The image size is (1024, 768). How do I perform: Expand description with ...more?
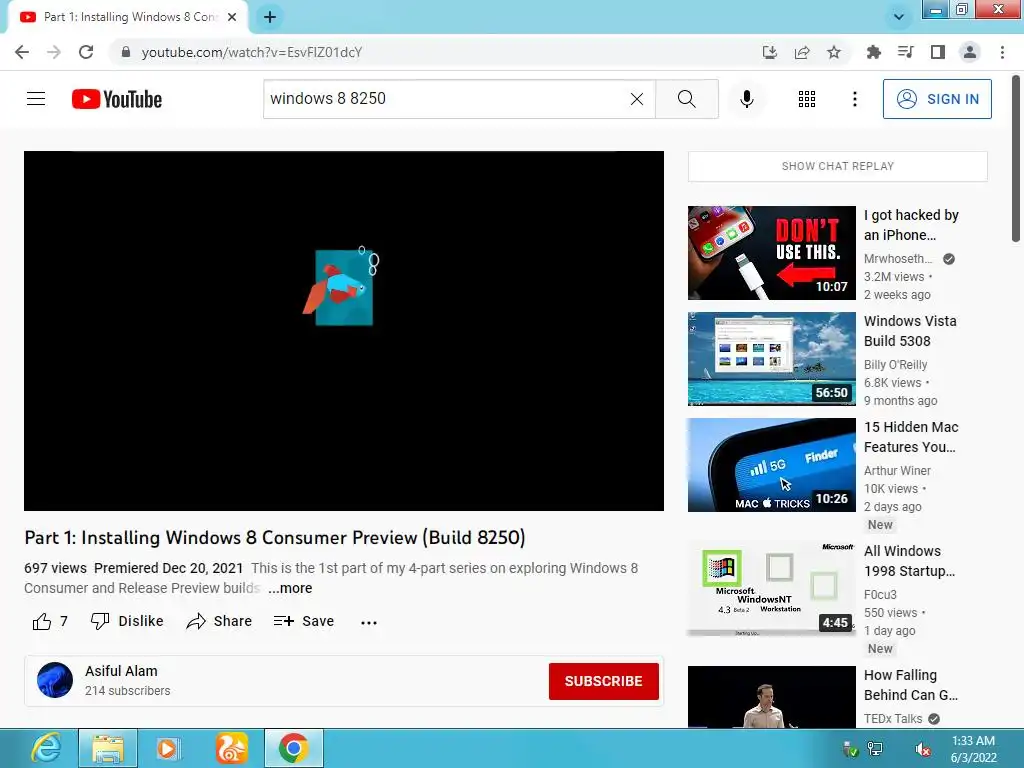click(290, 588)
